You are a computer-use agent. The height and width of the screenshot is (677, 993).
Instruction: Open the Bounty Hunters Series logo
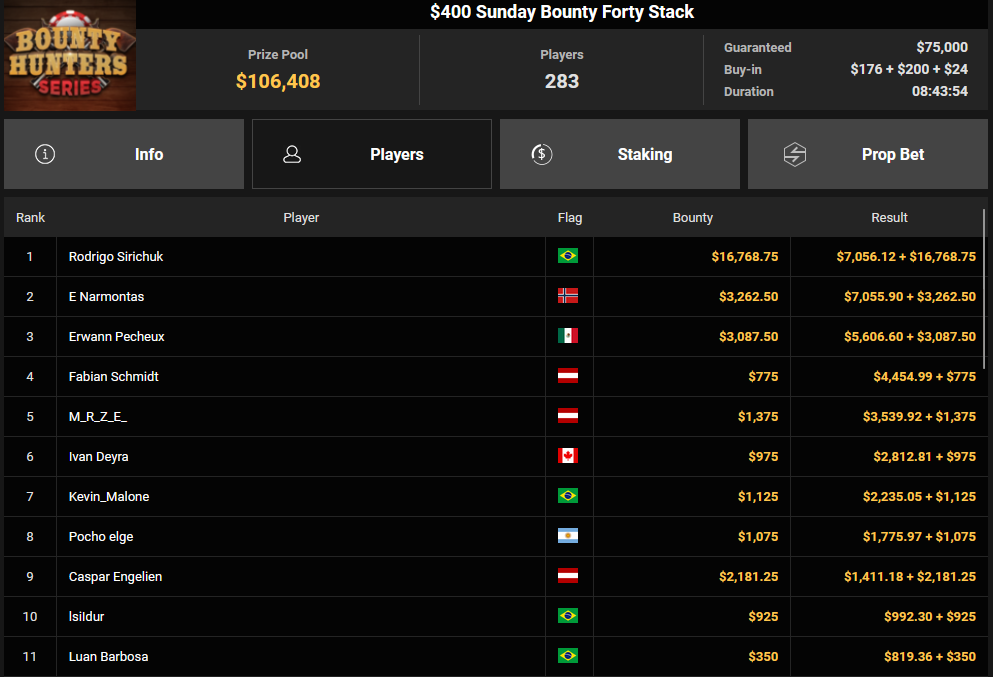pyautogui.click(x=69, y=56)
